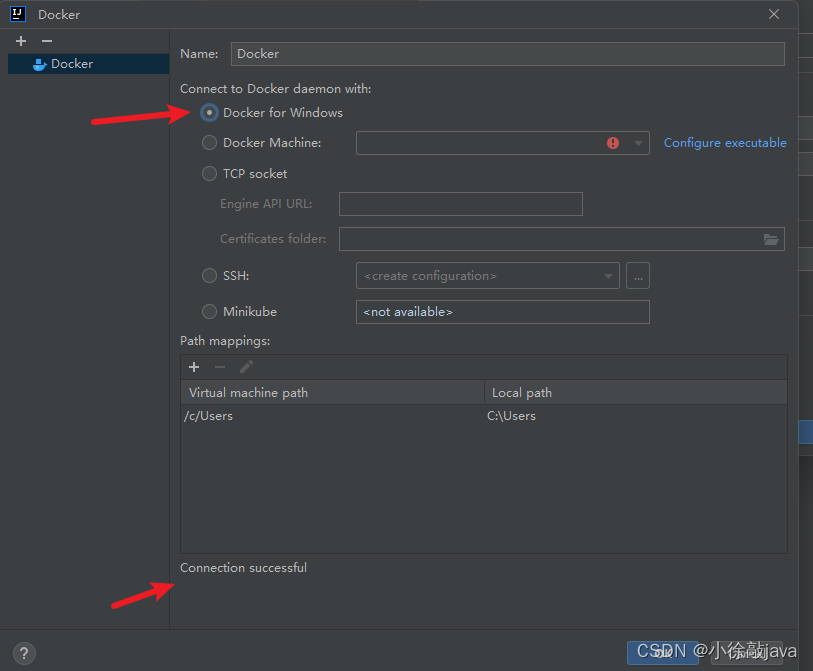Viewport: 813px width, 671px height.
Task: Click the Connection successful status text
Action: click(x=243, y=568)
